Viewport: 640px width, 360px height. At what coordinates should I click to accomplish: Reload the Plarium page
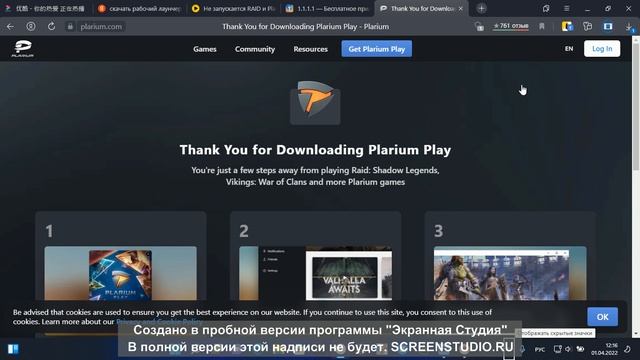[51, 27]
